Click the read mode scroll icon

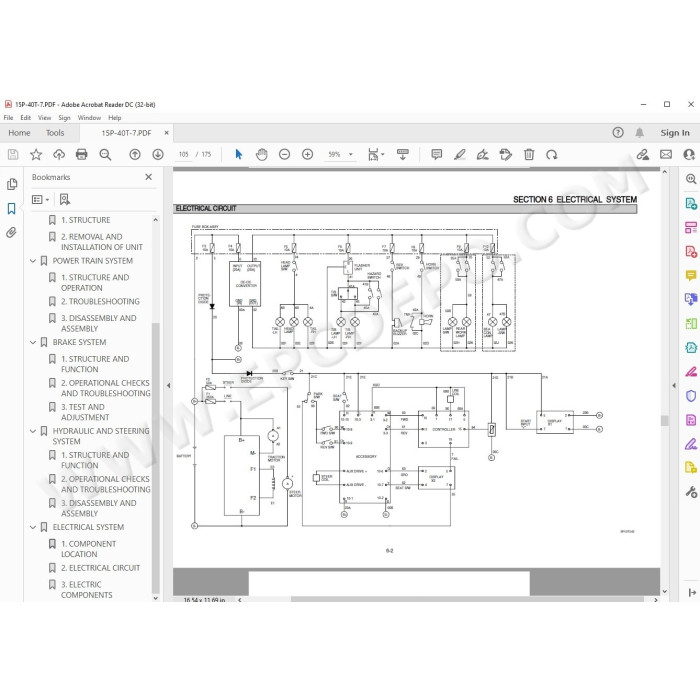tap(403, 154)
